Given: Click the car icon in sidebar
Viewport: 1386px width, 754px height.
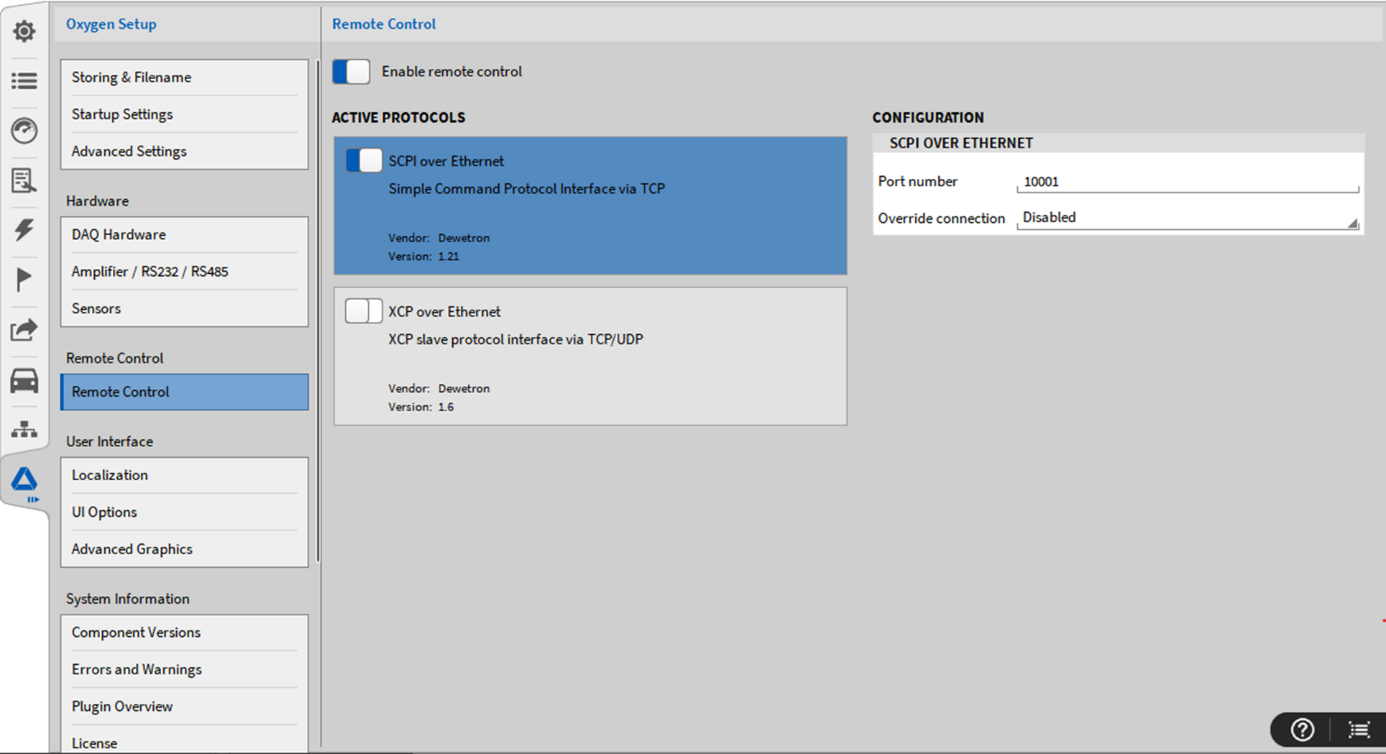Looking at the screenshot, I should tap(24, 380).
